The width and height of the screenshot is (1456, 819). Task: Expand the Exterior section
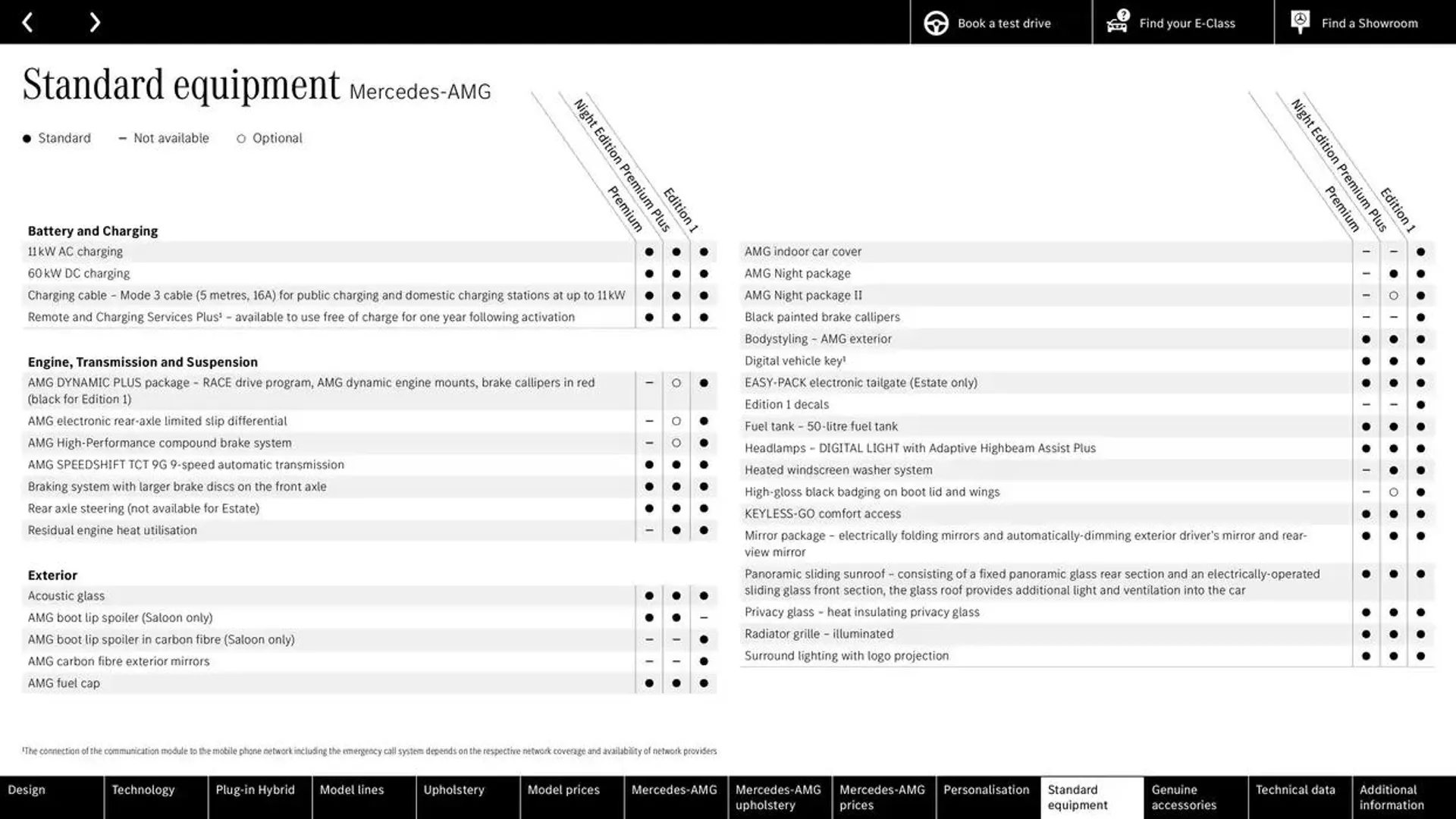52,574
